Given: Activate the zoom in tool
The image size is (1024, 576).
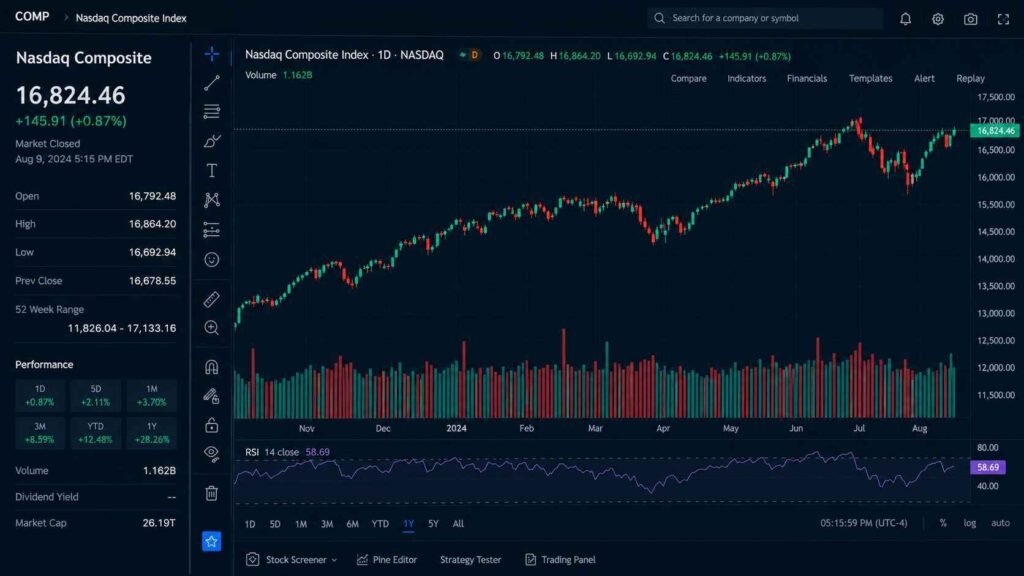Looking at the screenshot, I should [212, 328].
